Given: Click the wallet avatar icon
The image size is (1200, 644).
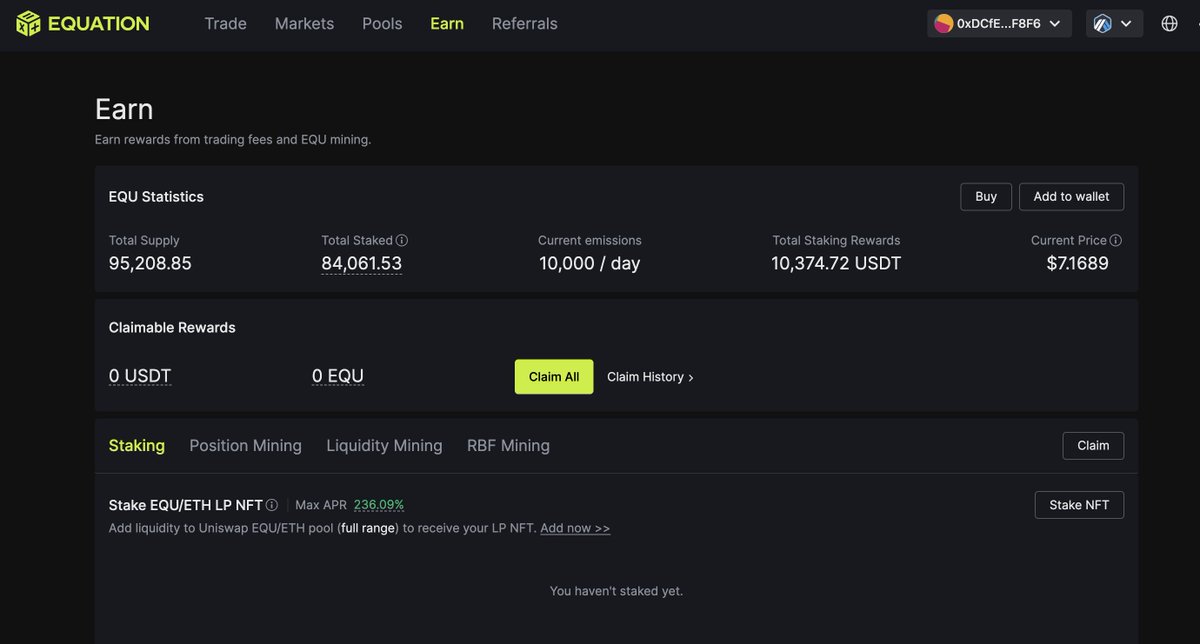Looking at the screenshot, I should pos(943,23).
